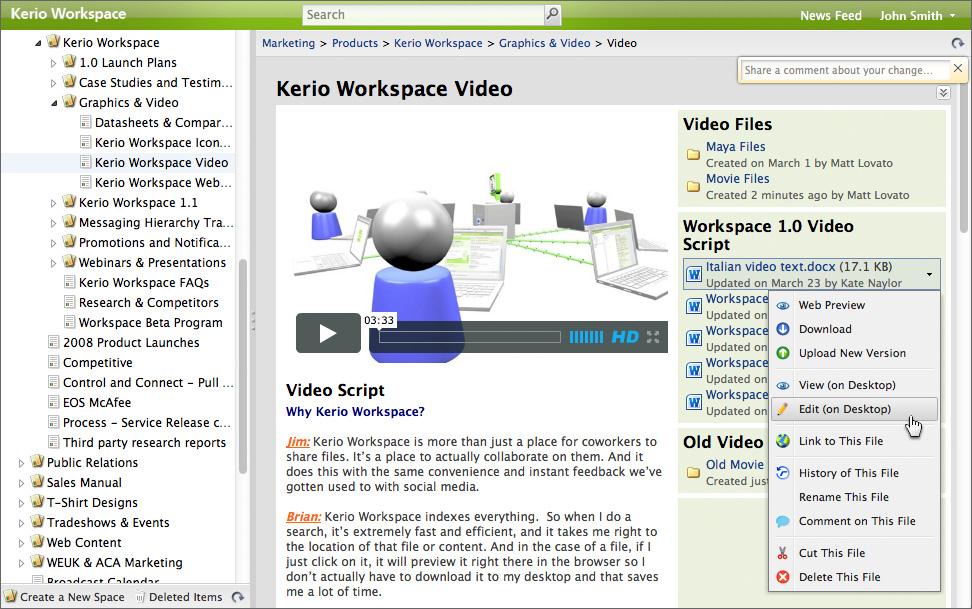Open Workspace Beta Program page

click(x=151, y=322)
